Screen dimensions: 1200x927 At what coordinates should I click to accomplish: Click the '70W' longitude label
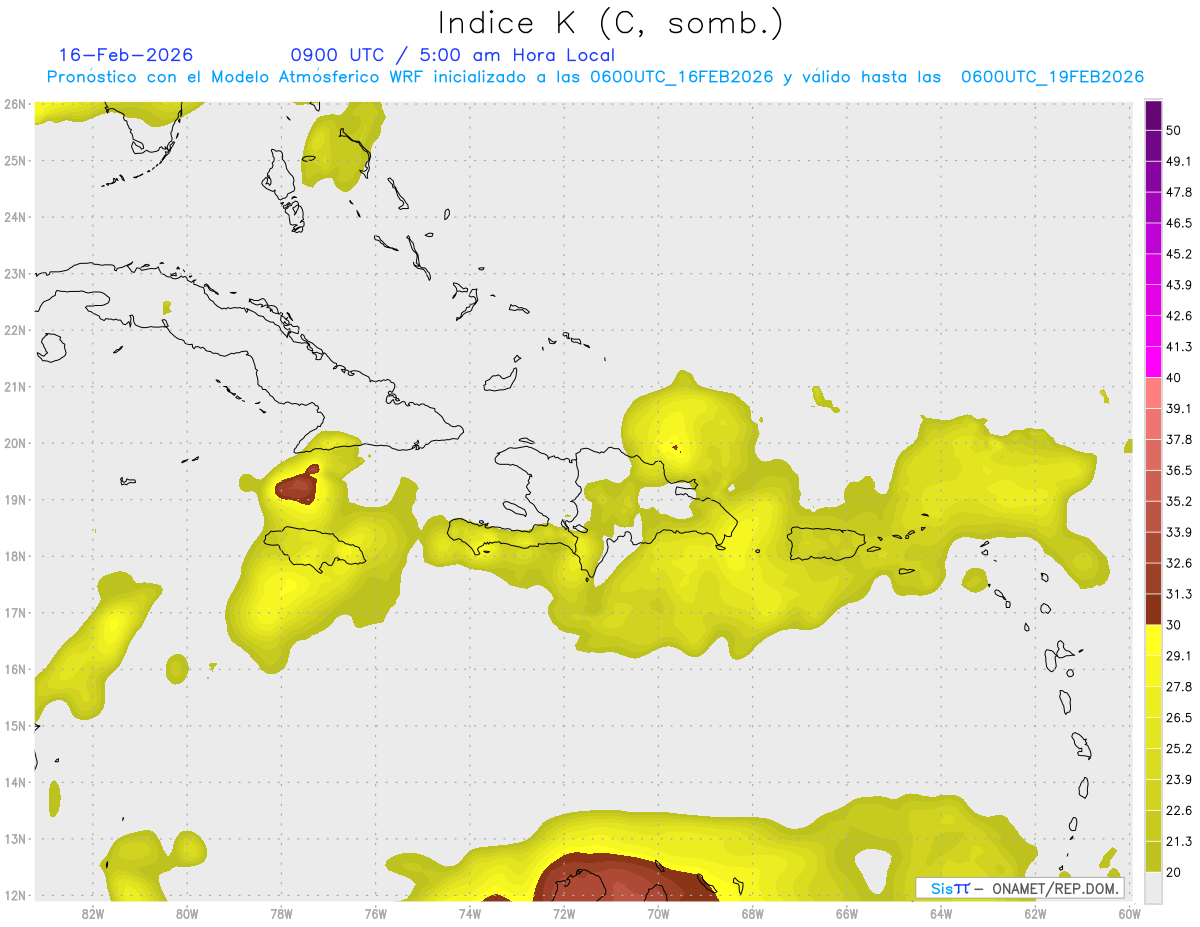coord(658,913)
